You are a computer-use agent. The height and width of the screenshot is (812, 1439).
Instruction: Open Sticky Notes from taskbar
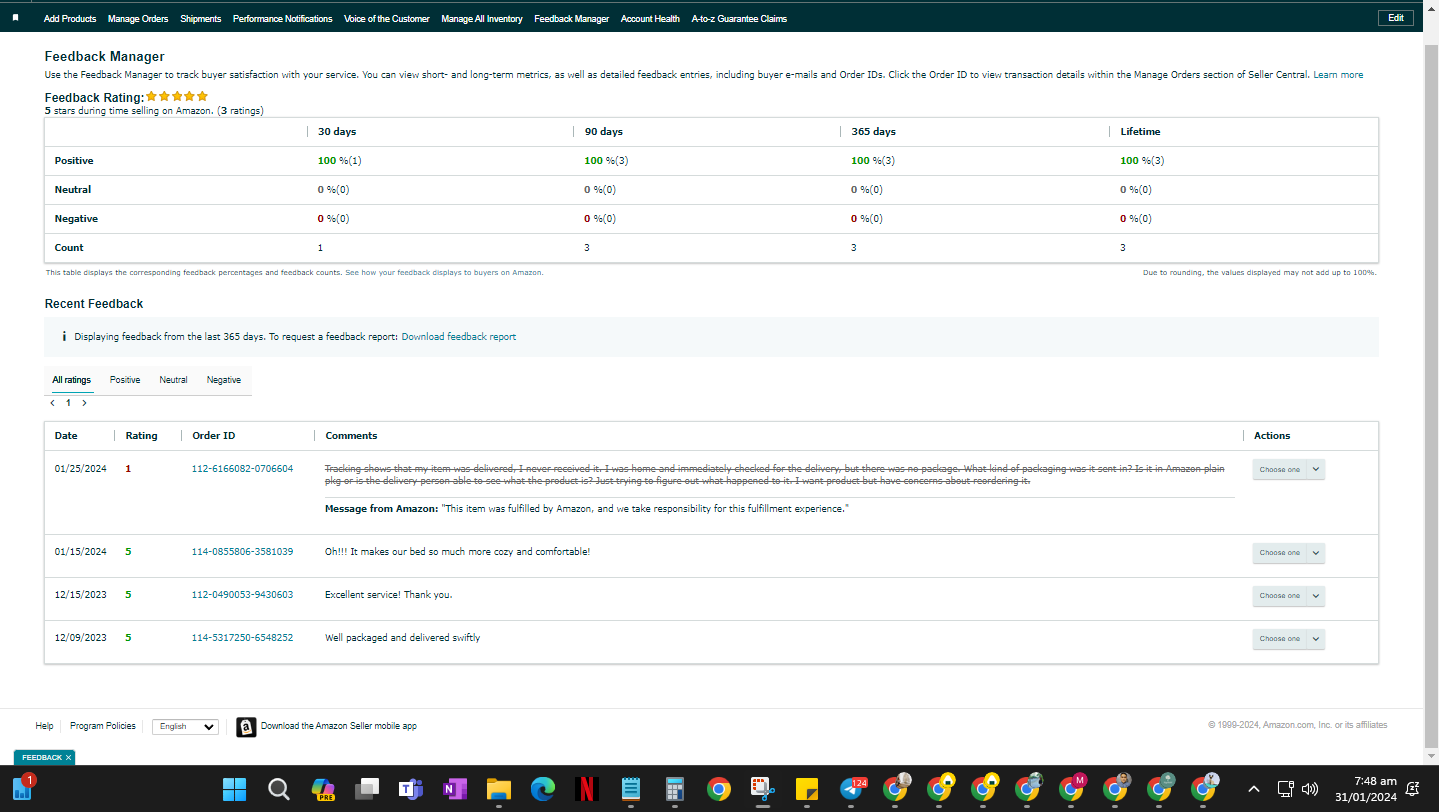pyautogui.click(x=806, y=789)
